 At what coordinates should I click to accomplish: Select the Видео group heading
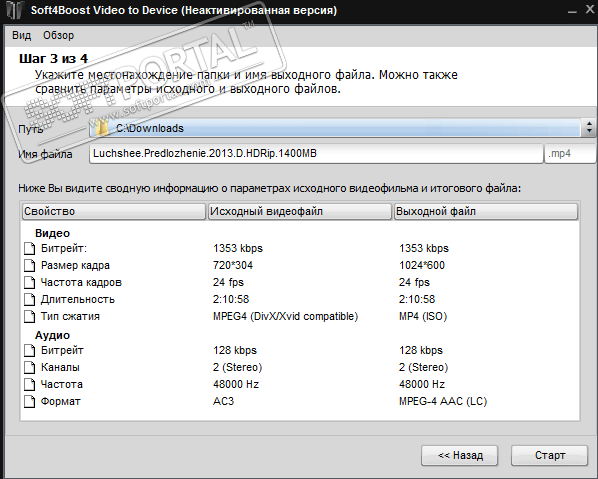52,233
